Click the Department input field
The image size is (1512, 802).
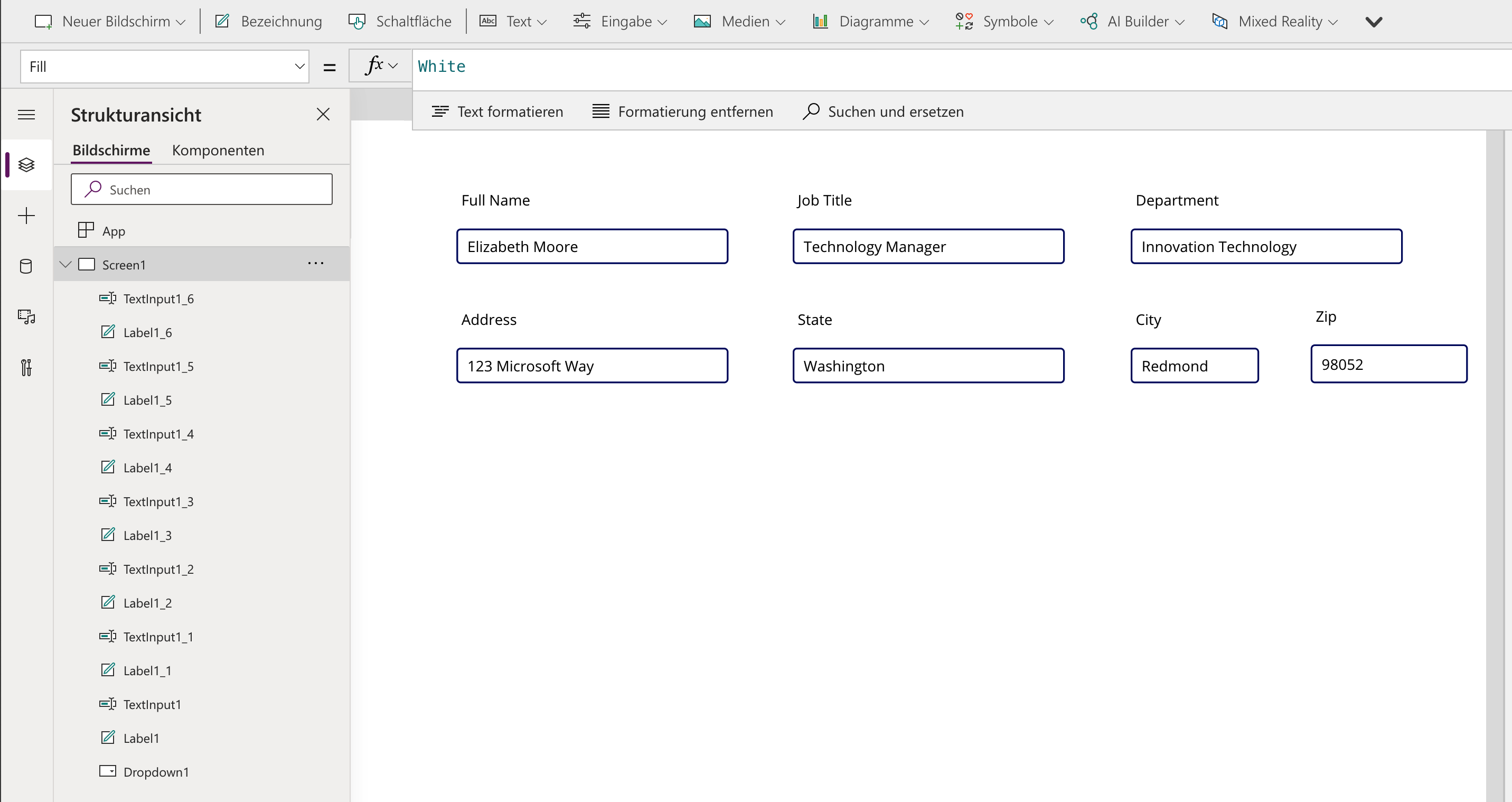pyautogui.click(x=1266, y=247)
